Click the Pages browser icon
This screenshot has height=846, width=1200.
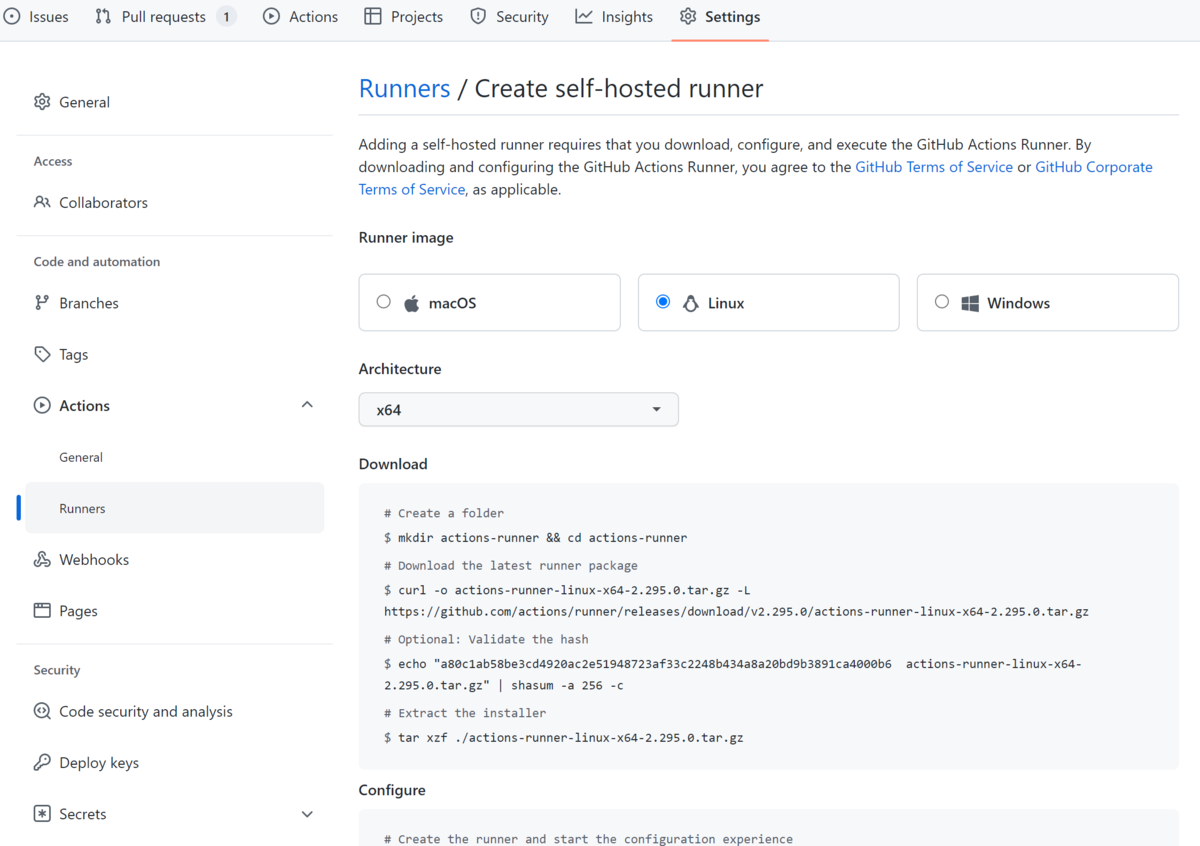42,611
